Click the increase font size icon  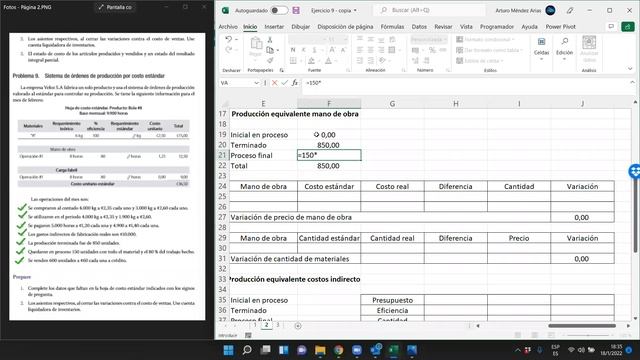(333, 50)
